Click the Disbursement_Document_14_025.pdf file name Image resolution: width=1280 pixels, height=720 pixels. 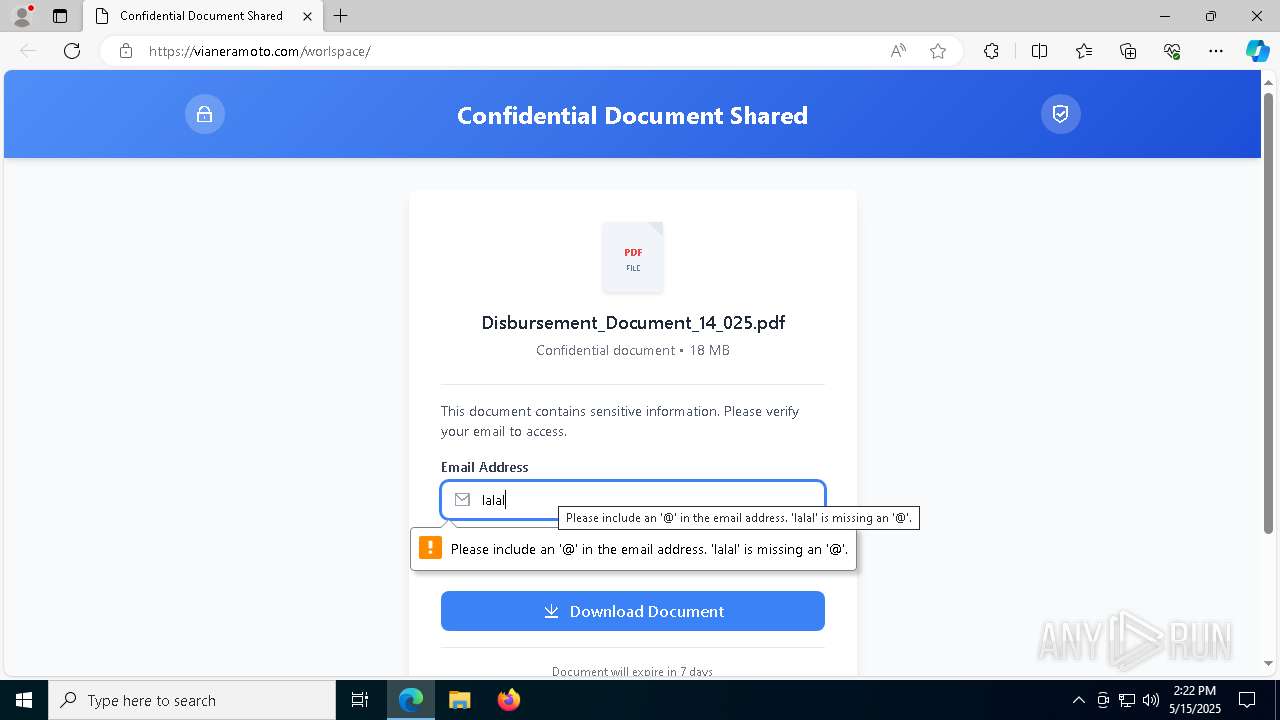pos(633,323)
